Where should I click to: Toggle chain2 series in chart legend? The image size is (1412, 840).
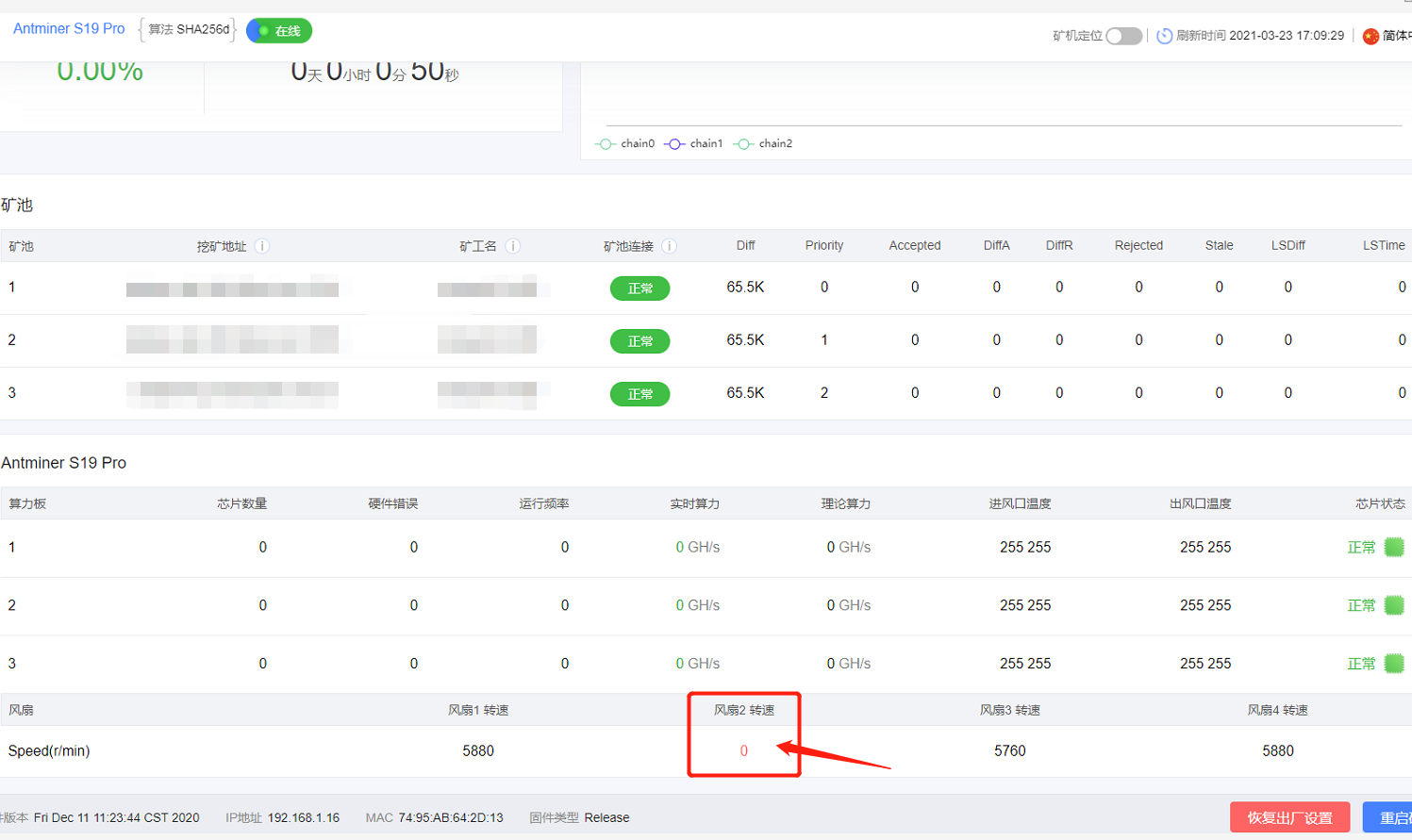(764, 144)
